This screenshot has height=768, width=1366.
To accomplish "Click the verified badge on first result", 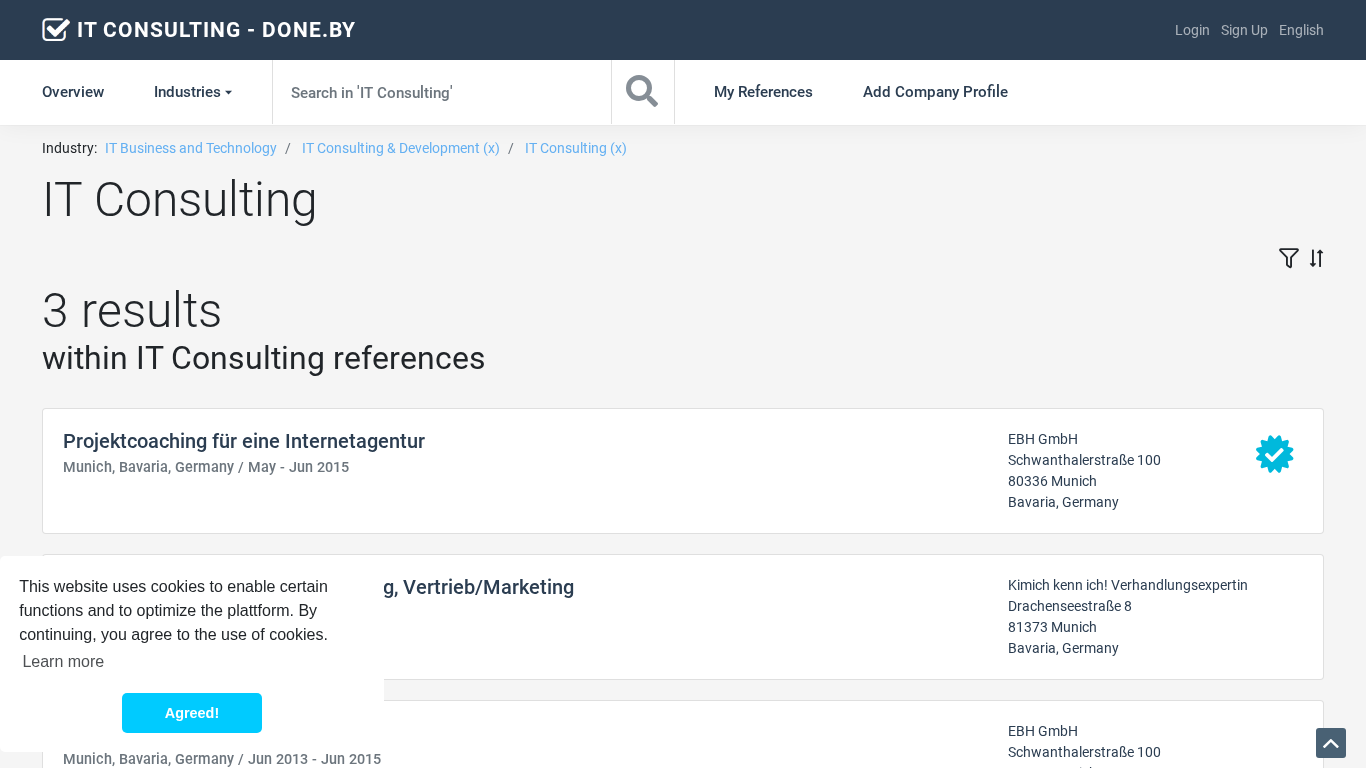I will point(1274,454).
